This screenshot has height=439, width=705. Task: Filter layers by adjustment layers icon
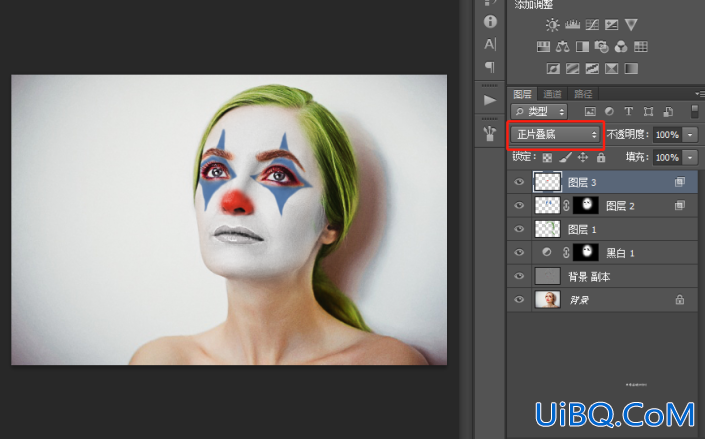coord(609,112)
